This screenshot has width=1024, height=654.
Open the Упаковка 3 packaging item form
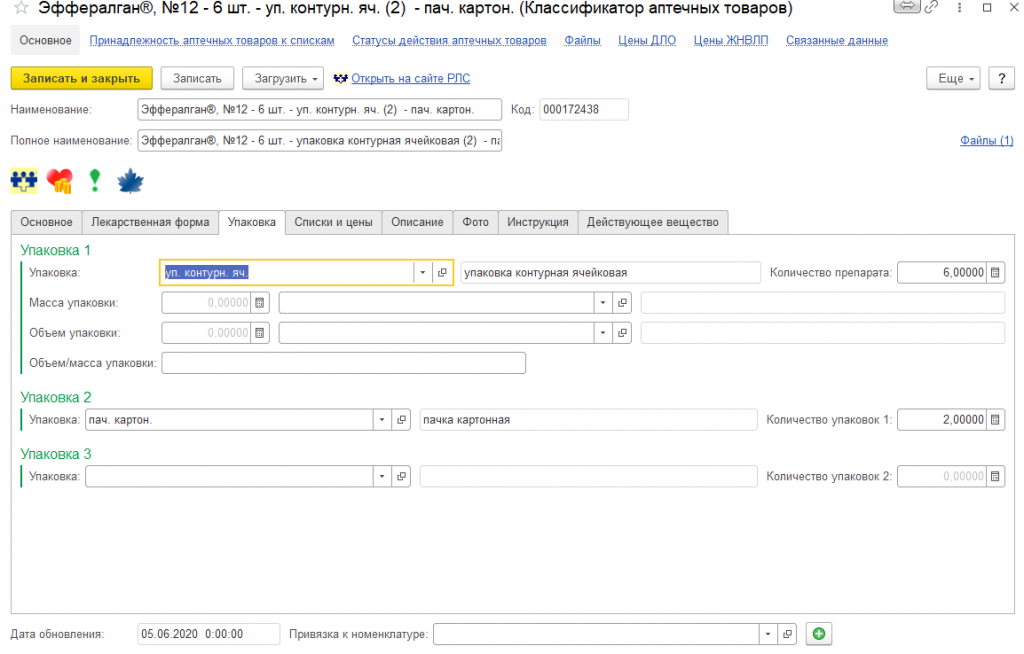tap(402, 476)
